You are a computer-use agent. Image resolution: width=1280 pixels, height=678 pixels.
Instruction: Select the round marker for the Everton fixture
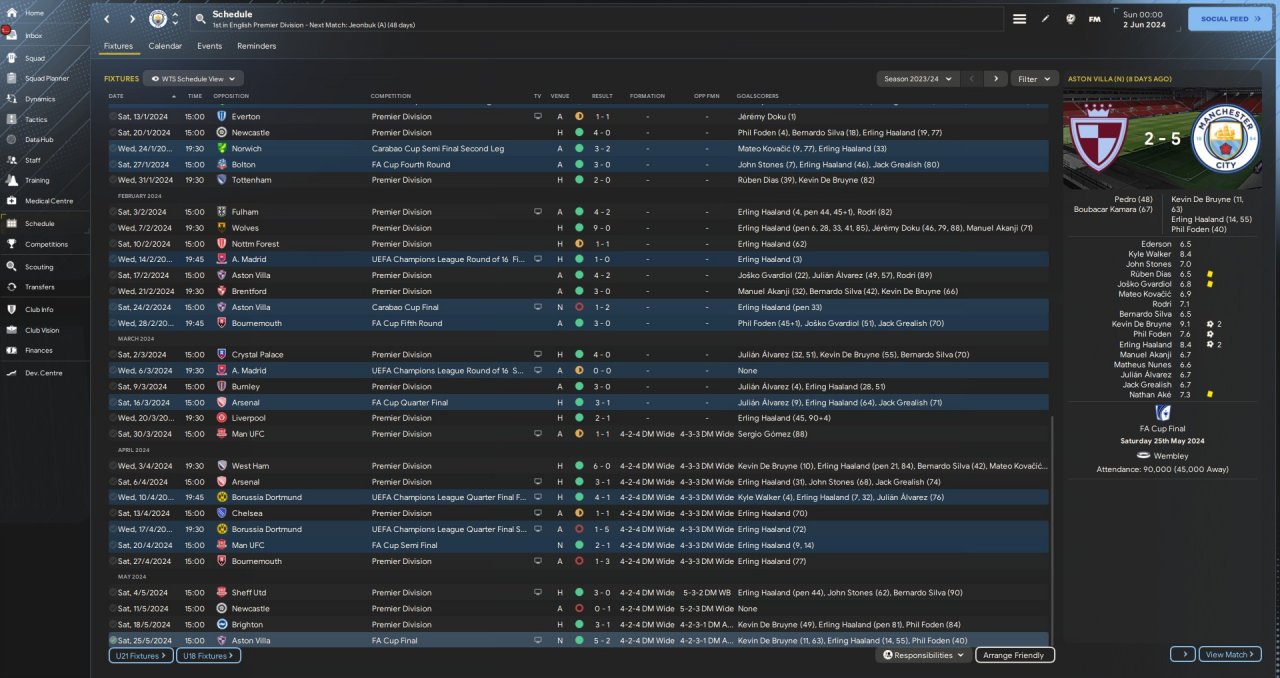point(113,116)
